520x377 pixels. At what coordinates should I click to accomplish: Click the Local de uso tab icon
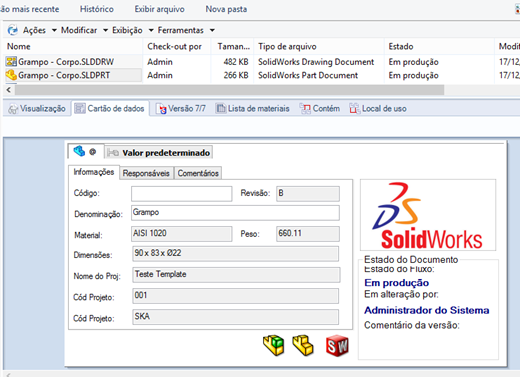point(355,109)
